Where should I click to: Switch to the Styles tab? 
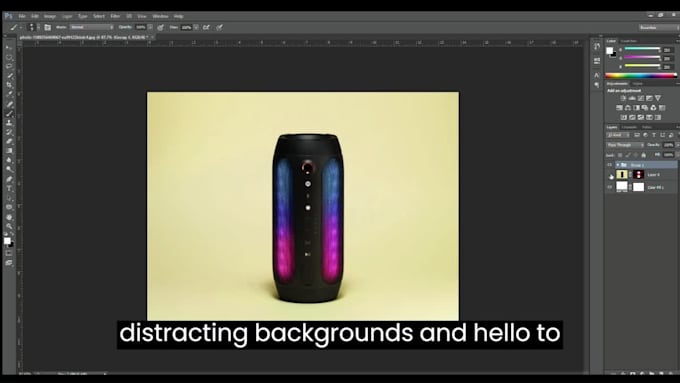tap(638, 83)
